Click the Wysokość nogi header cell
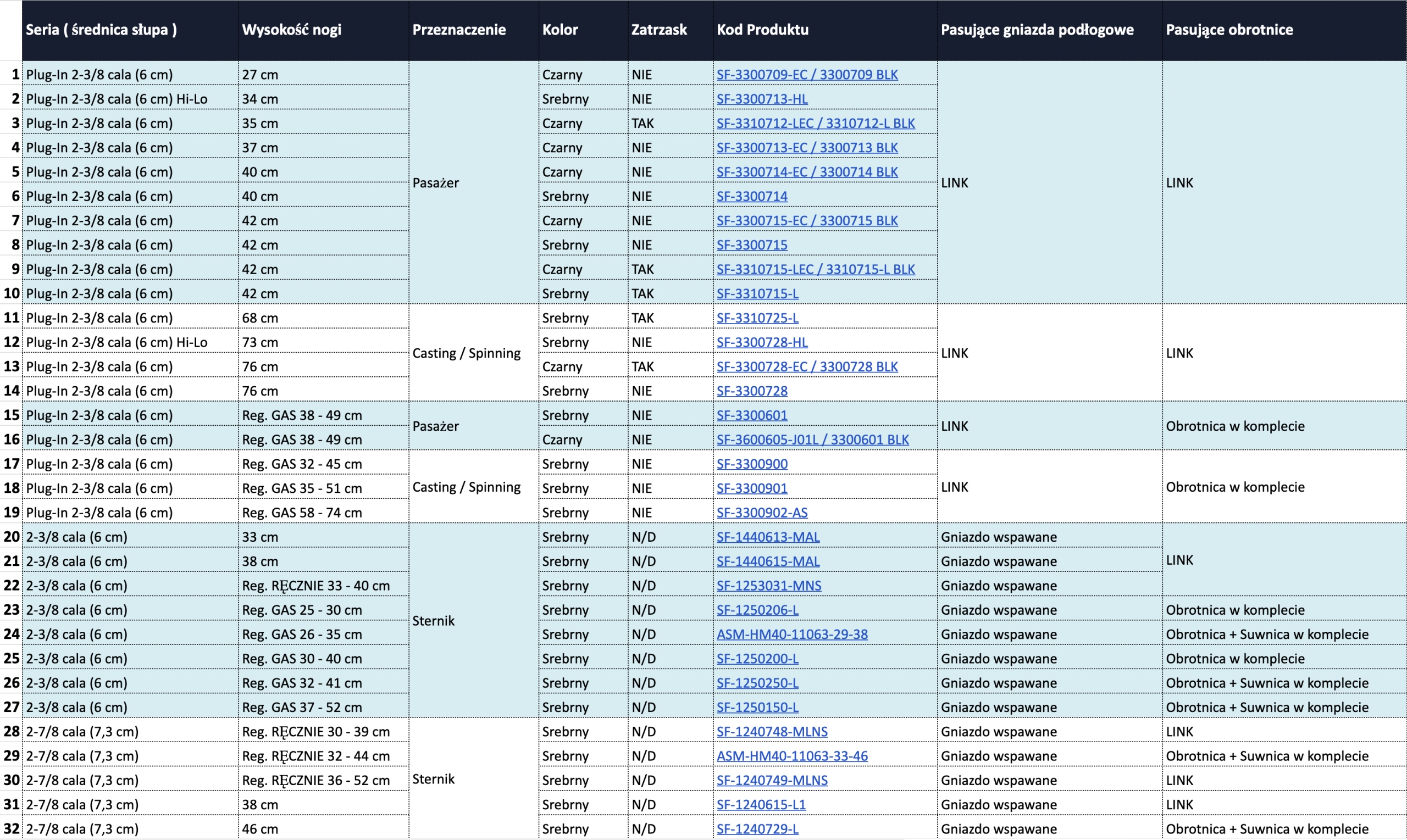Viewport: 1407px width, 840px height. tap(292, 30)
